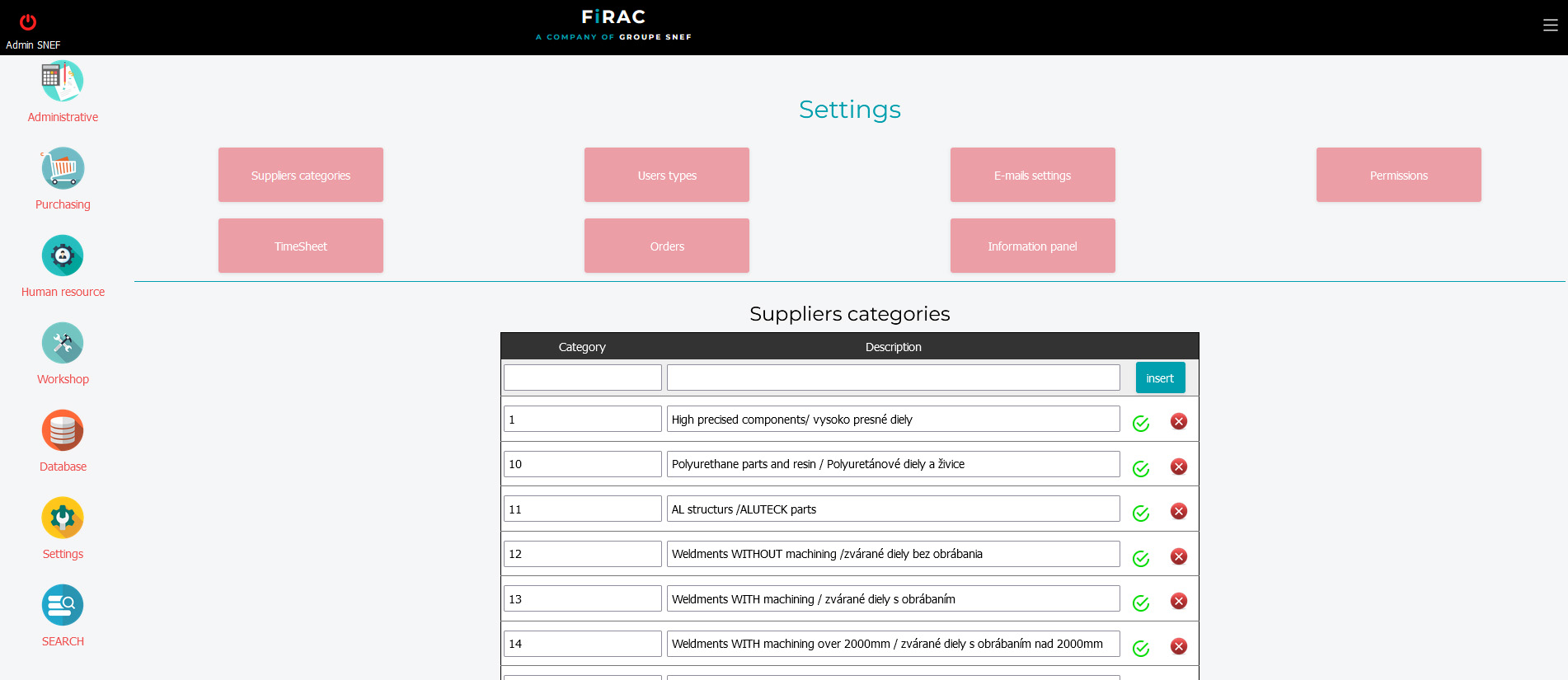Open E-mails settings section

click(1032, 175)
